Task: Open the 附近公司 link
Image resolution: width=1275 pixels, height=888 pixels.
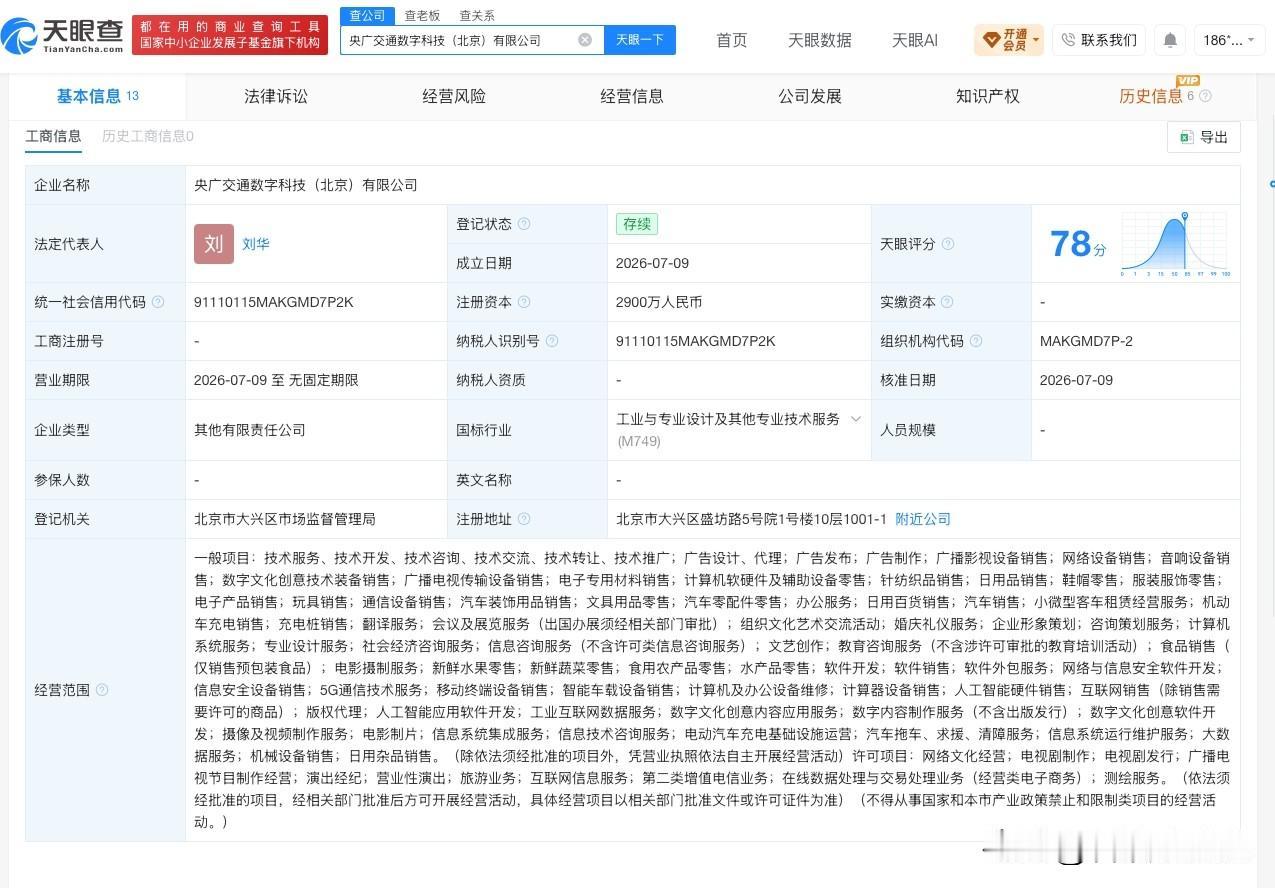Action: pyautogui.click(x=923, y=519)
